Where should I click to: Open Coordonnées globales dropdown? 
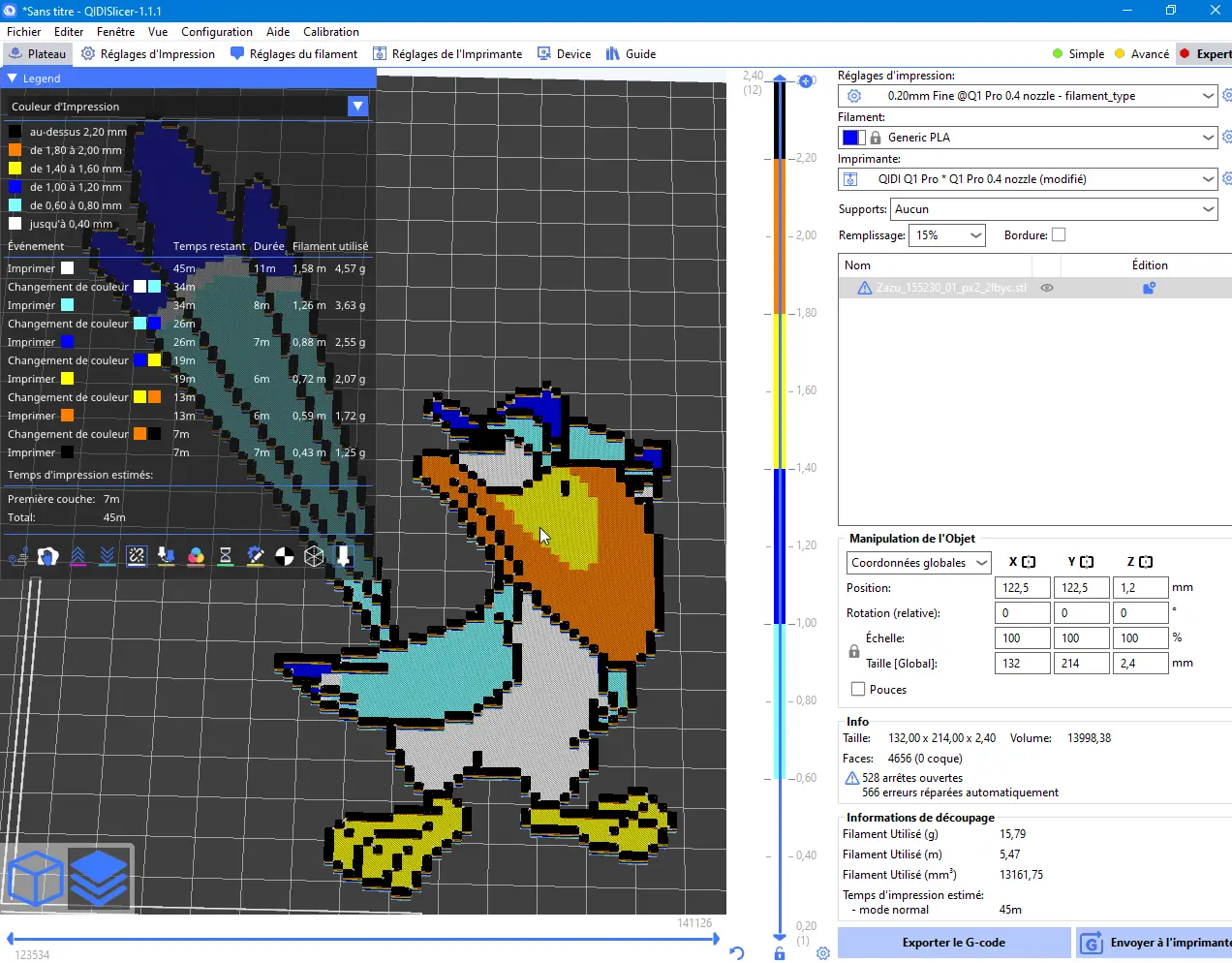coord(919,563)
